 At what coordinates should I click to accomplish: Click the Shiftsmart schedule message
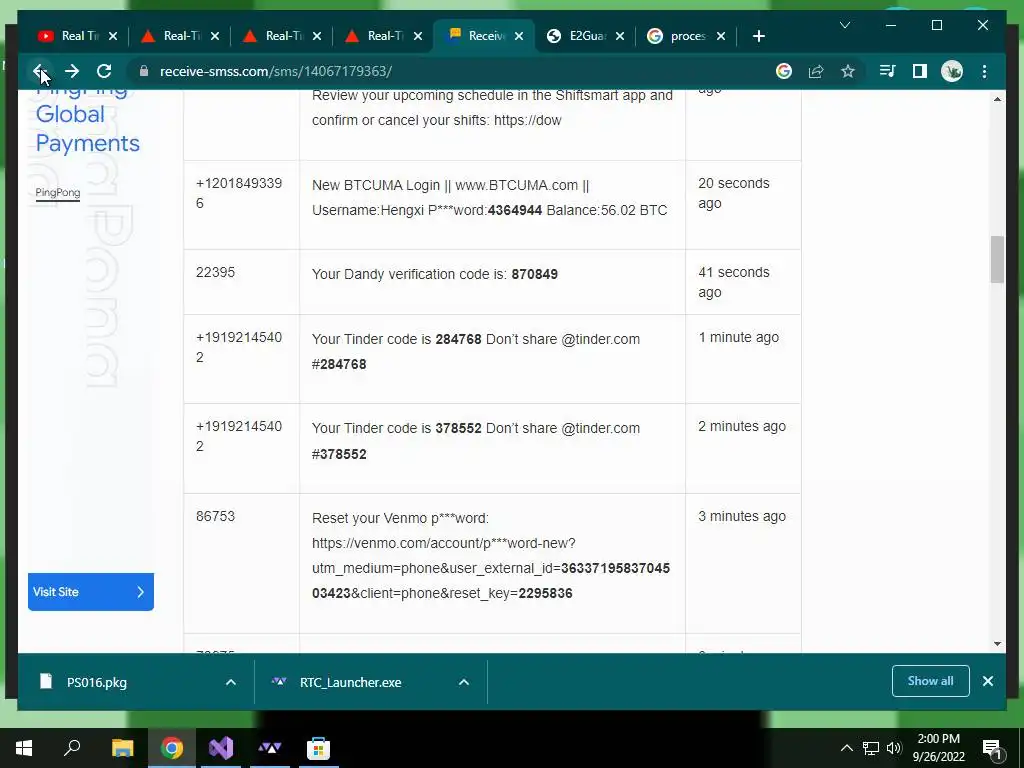click(492, 108)
